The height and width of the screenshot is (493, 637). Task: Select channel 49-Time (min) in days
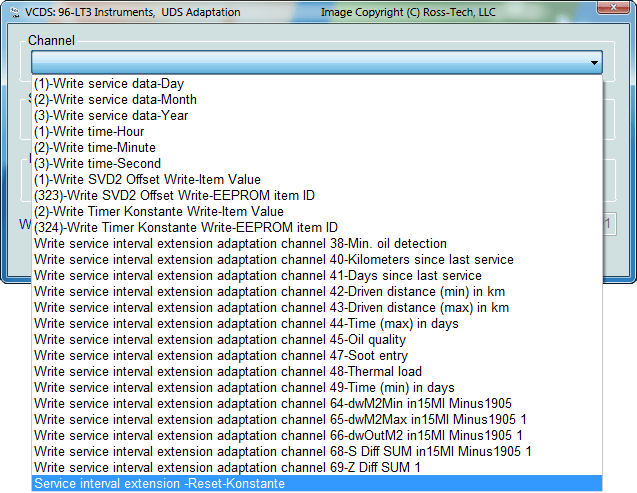click(x=317, y=387)
